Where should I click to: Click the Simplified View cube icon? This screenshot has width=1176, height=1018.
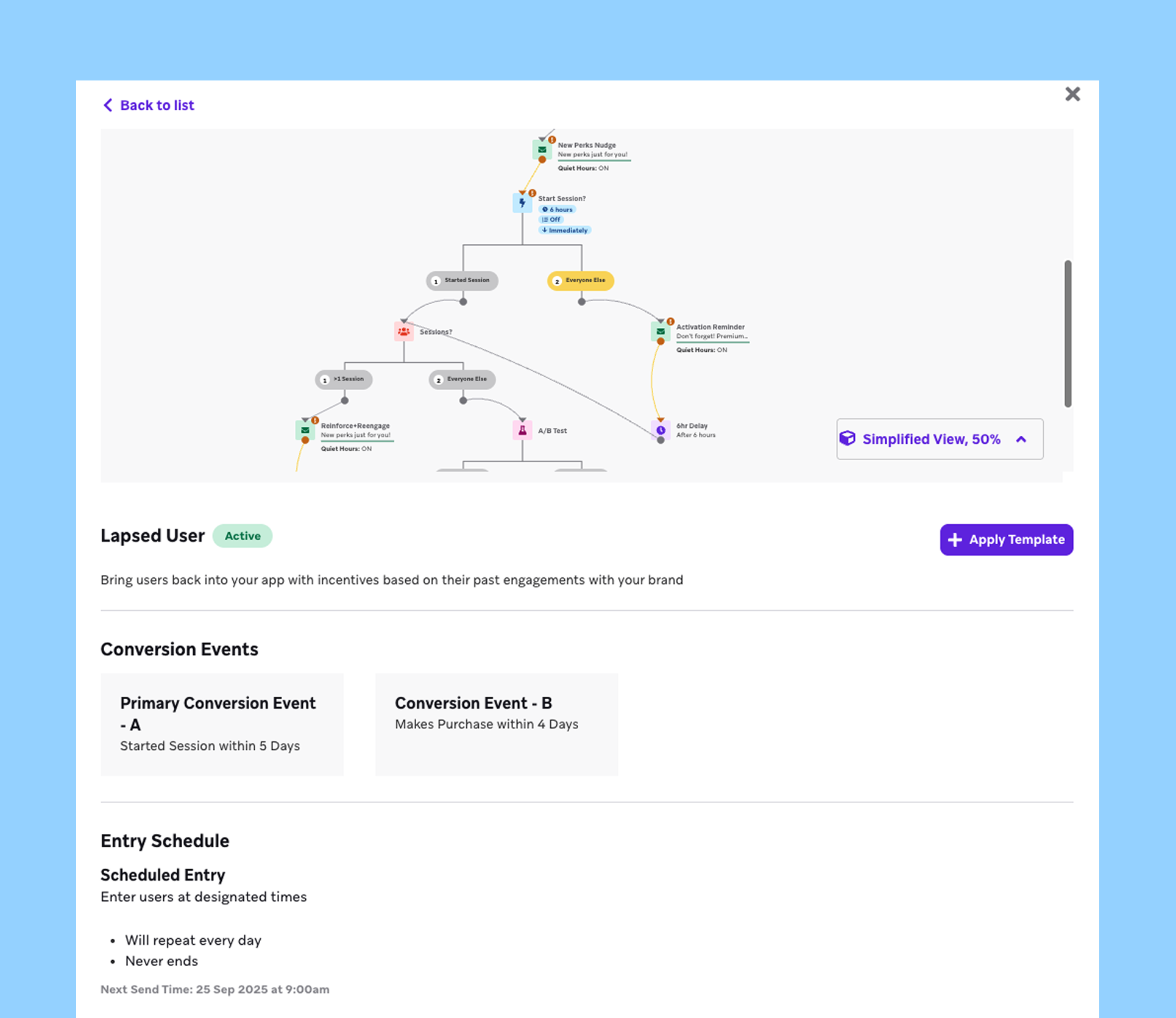(x=848, y=438)
